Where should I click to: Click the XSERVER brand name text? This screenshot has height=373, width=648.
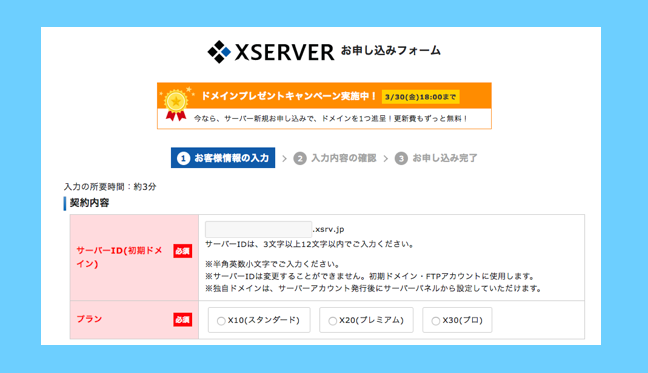click(x=284, y=52)
